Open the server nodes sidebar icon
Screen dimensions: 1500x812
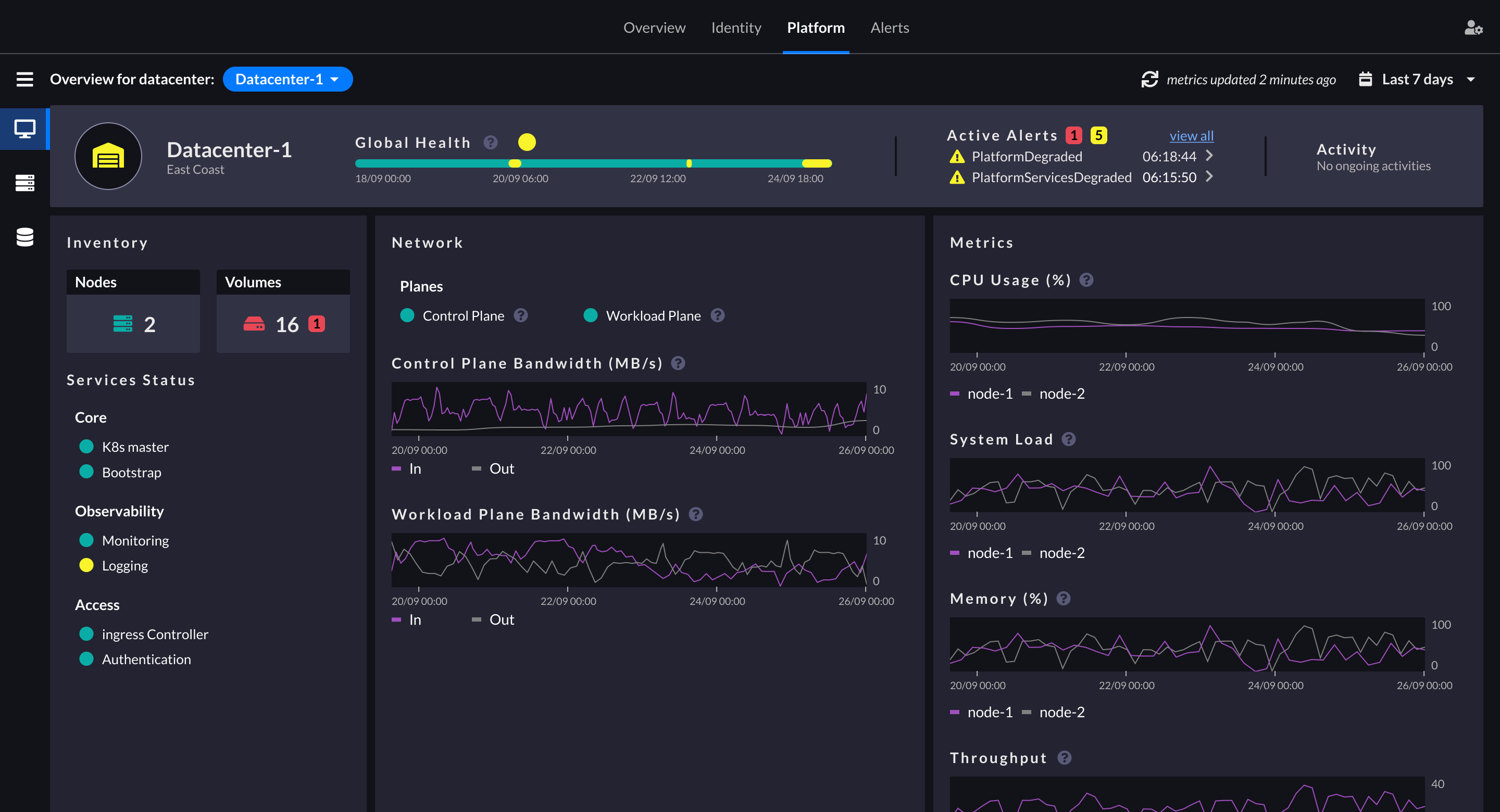click(x=24, y=183)
